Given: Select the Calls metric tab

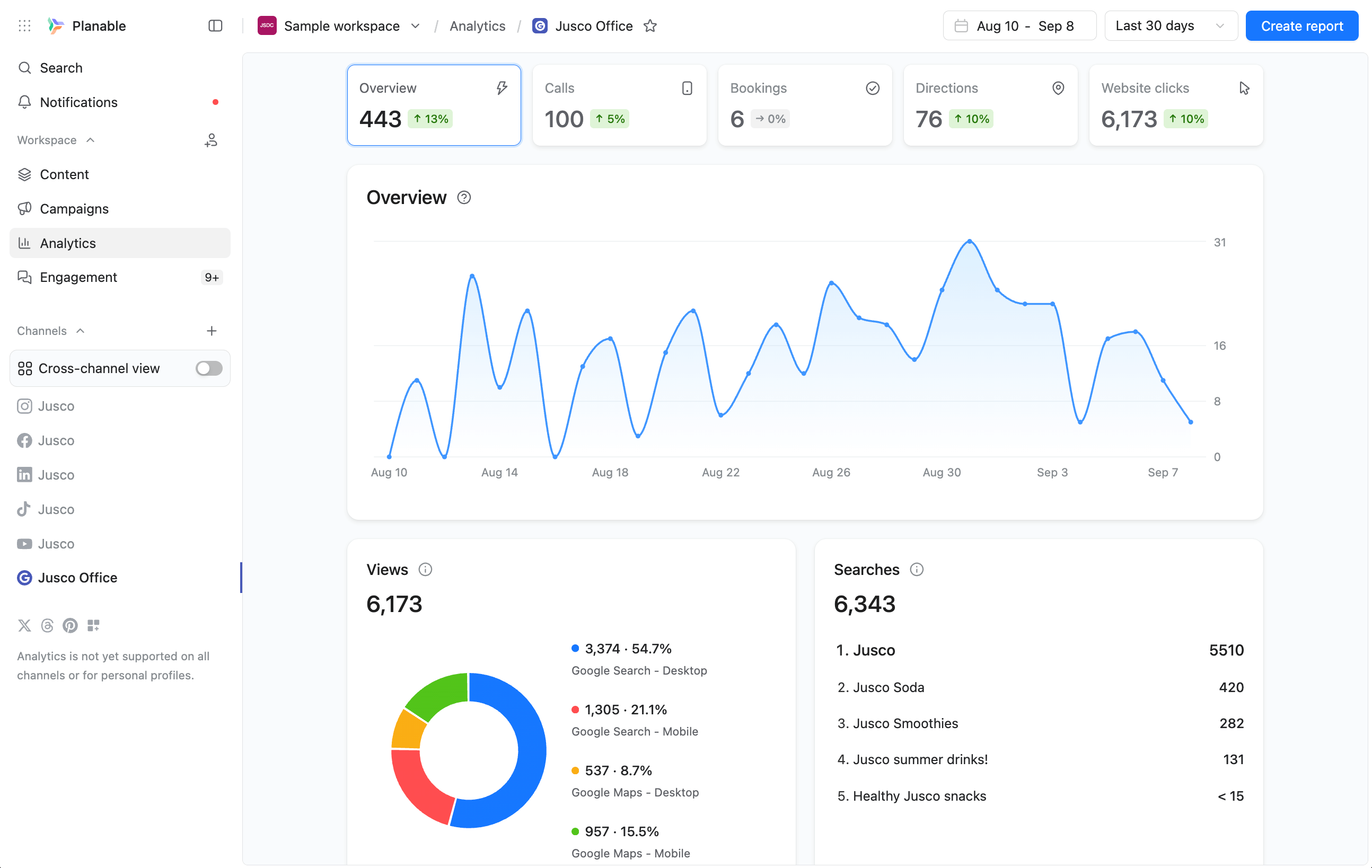Looking at the screenshot, I should click(x=619, y=105).
